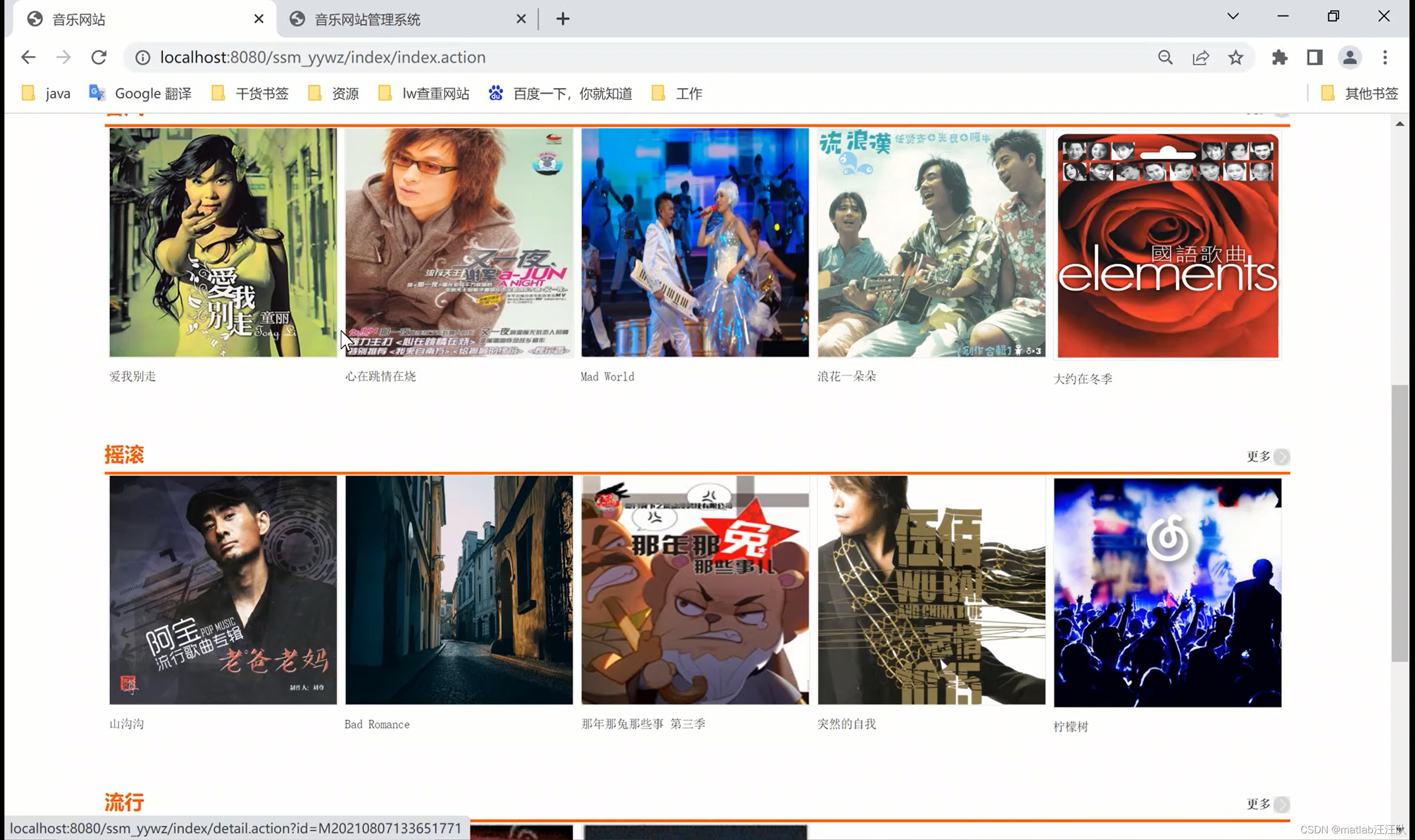Toggle the browser side panel
The image size is (1415, 840).
tap(1314, 57)
